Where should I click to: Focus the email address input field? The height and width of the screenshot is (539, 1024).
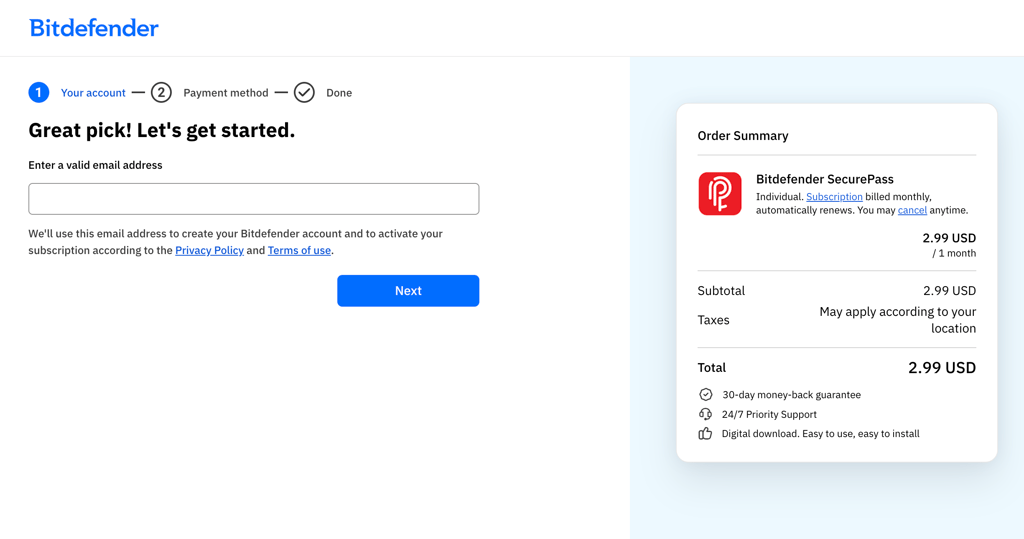tap(253, 199)
